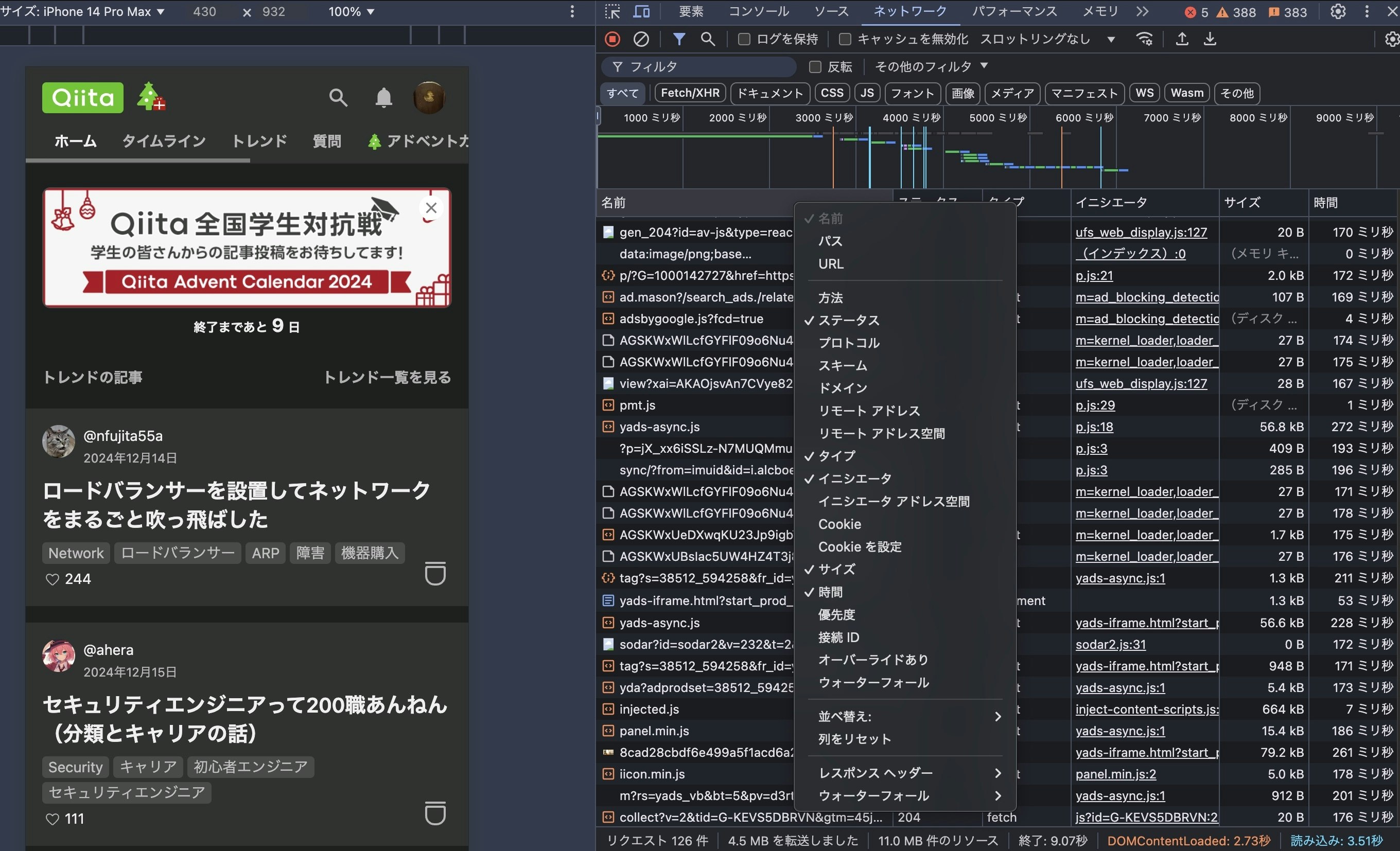Image resolution: width=1400 pixels, height=851 pixels.
Task: Check the 反転 filter checkbox
Action: point(814,66)
